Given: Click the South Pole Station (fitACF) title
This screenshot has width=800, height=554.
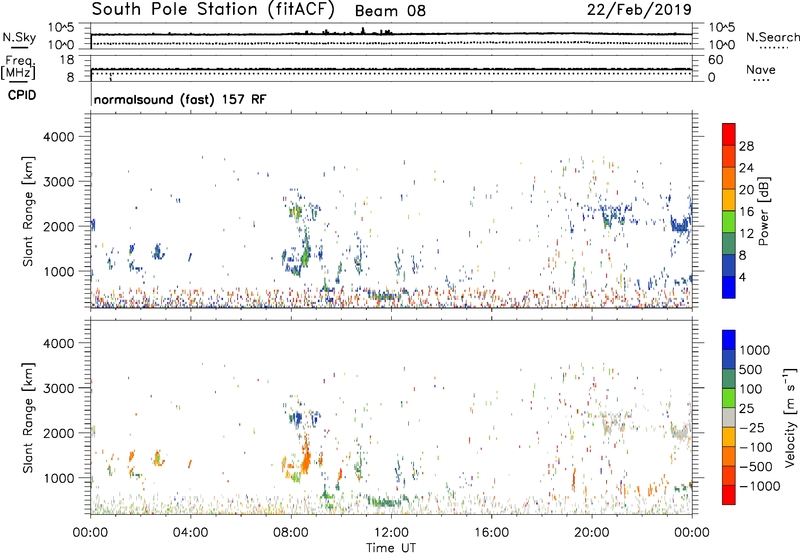Looking at the screenshot, I should click(x=213, y=10).
